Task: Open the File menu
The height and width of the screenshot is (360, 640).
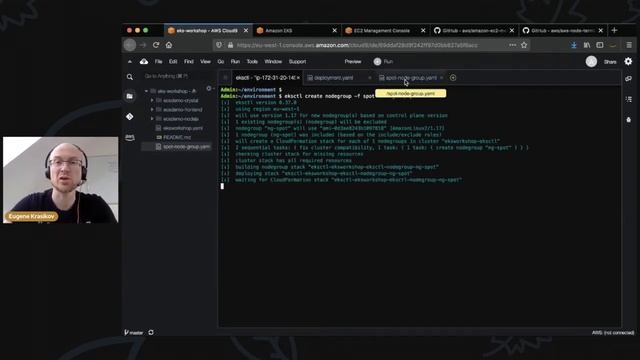Action: [158, 62]
